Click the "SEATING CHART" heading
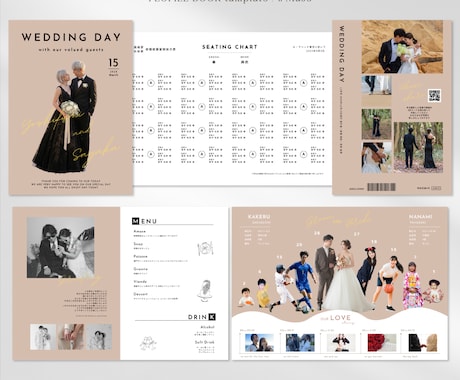Image resolution: width=460 pixels, height=380 pixels. coord(230,47)
